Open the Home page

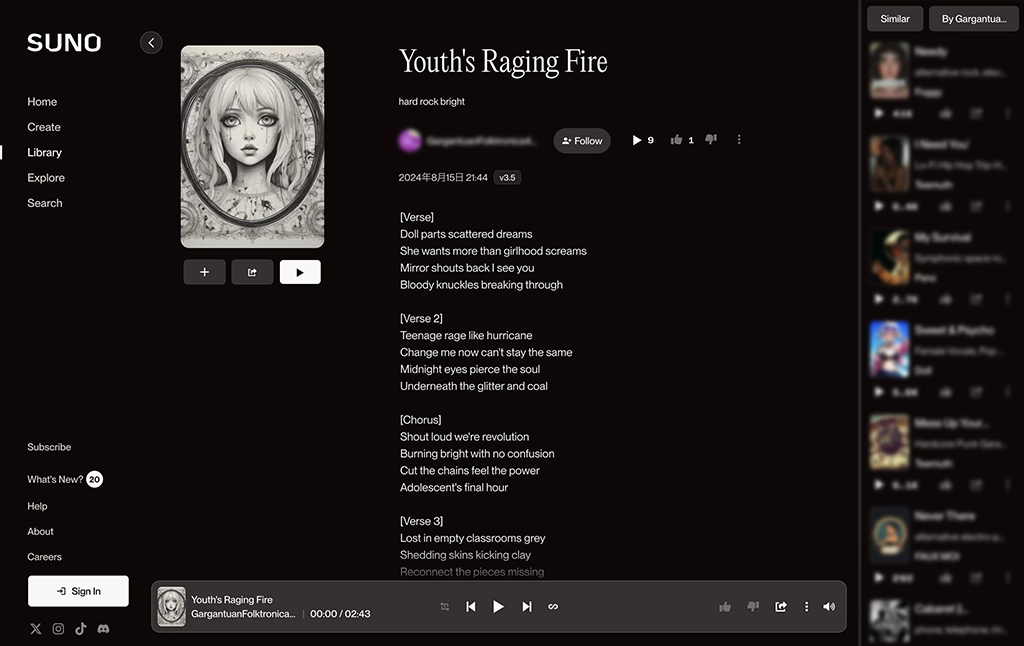[42, 102]
